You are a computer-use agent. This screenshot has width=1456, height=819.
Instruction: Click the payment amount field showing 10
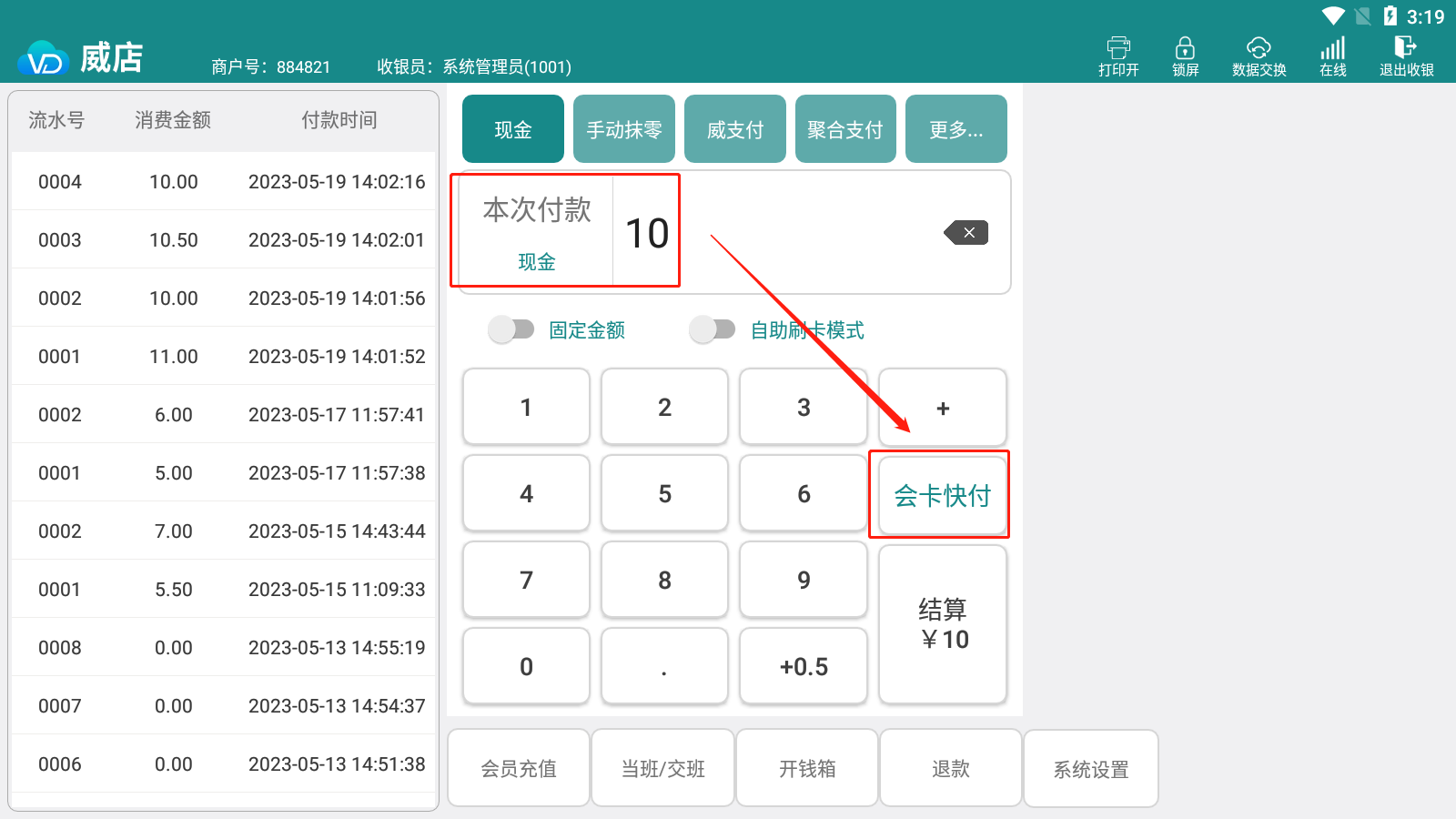(647, 233)
